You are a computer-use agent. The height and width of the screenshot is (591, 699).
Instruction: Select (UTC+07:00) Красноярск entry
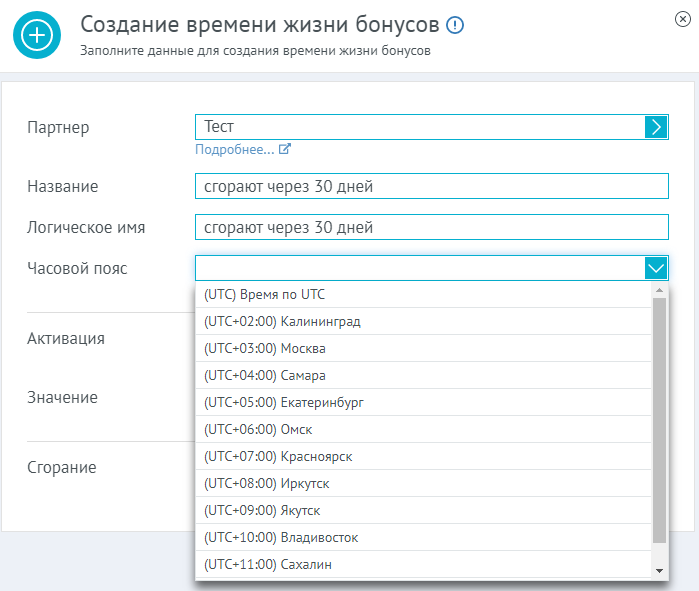(423, 456)
